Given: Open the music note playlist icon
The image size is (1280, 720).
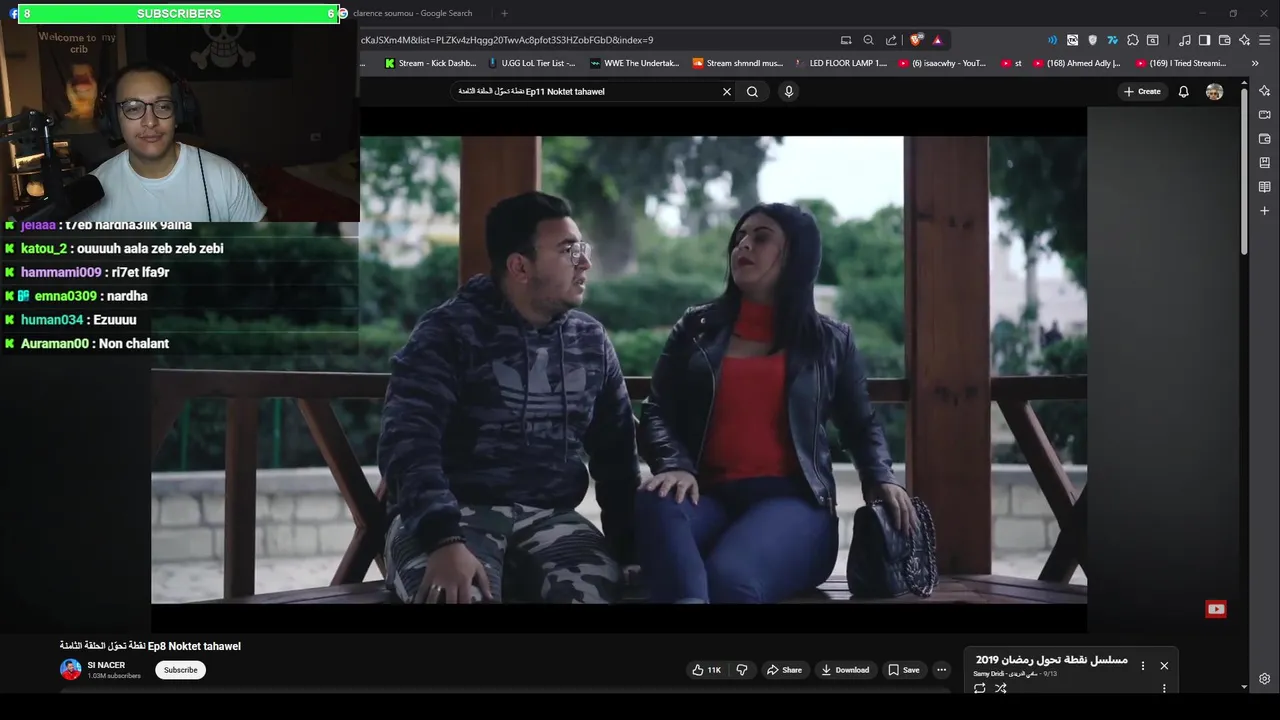Looking at the screenshot, I should (x=1185, y=40).
